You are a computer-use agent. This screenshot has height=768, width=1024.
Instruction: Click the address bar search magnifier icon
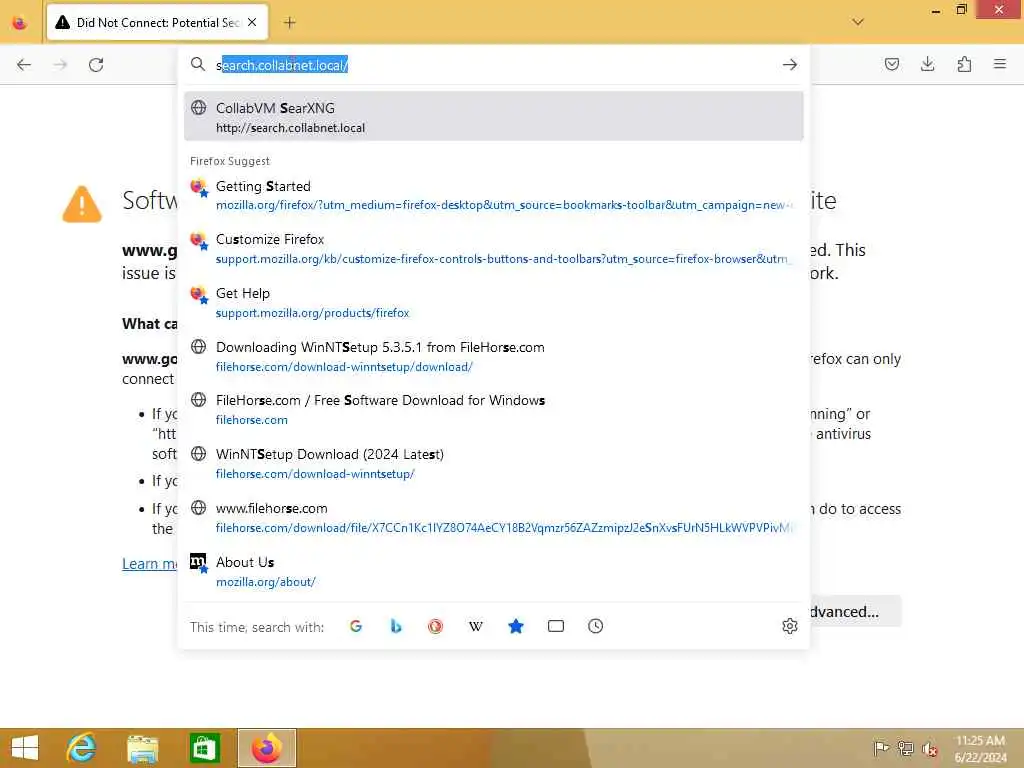click(198, 64)
